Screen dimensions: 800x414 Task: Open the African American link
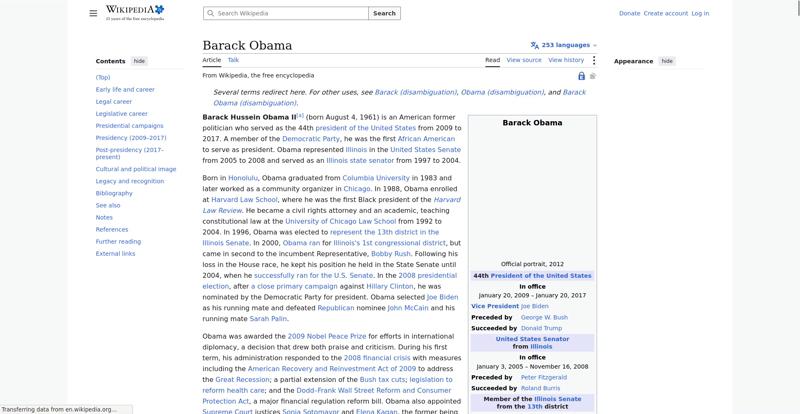[x=426, y=139]
